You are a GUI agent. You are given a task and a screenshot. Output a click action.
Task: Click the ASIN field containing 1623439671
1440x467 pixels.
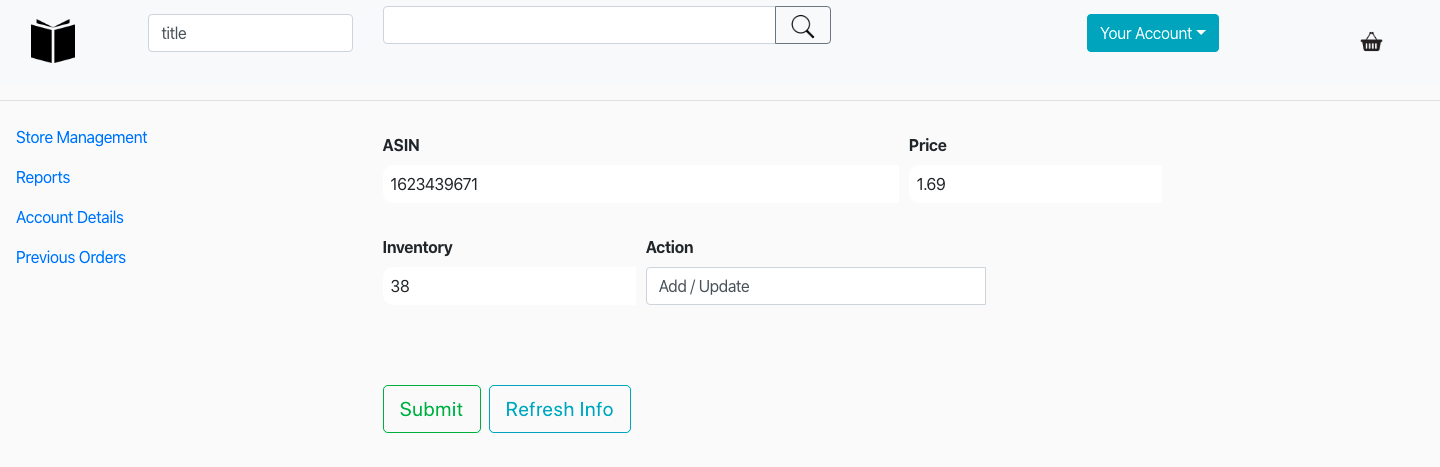[x=640, y=184]
